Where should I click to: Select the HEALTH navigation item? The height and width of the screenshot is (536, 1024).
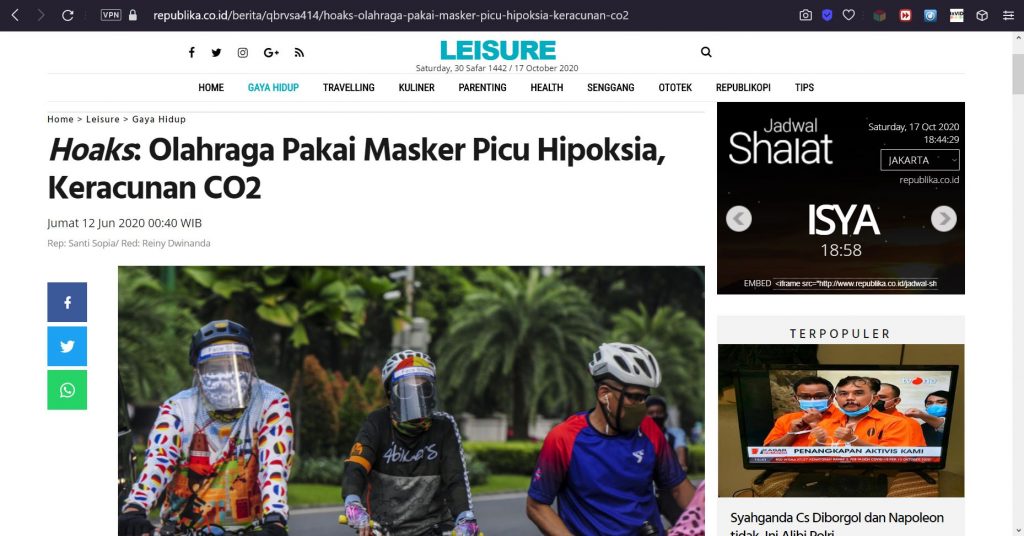pyautogui.click(x=547, y=87)
